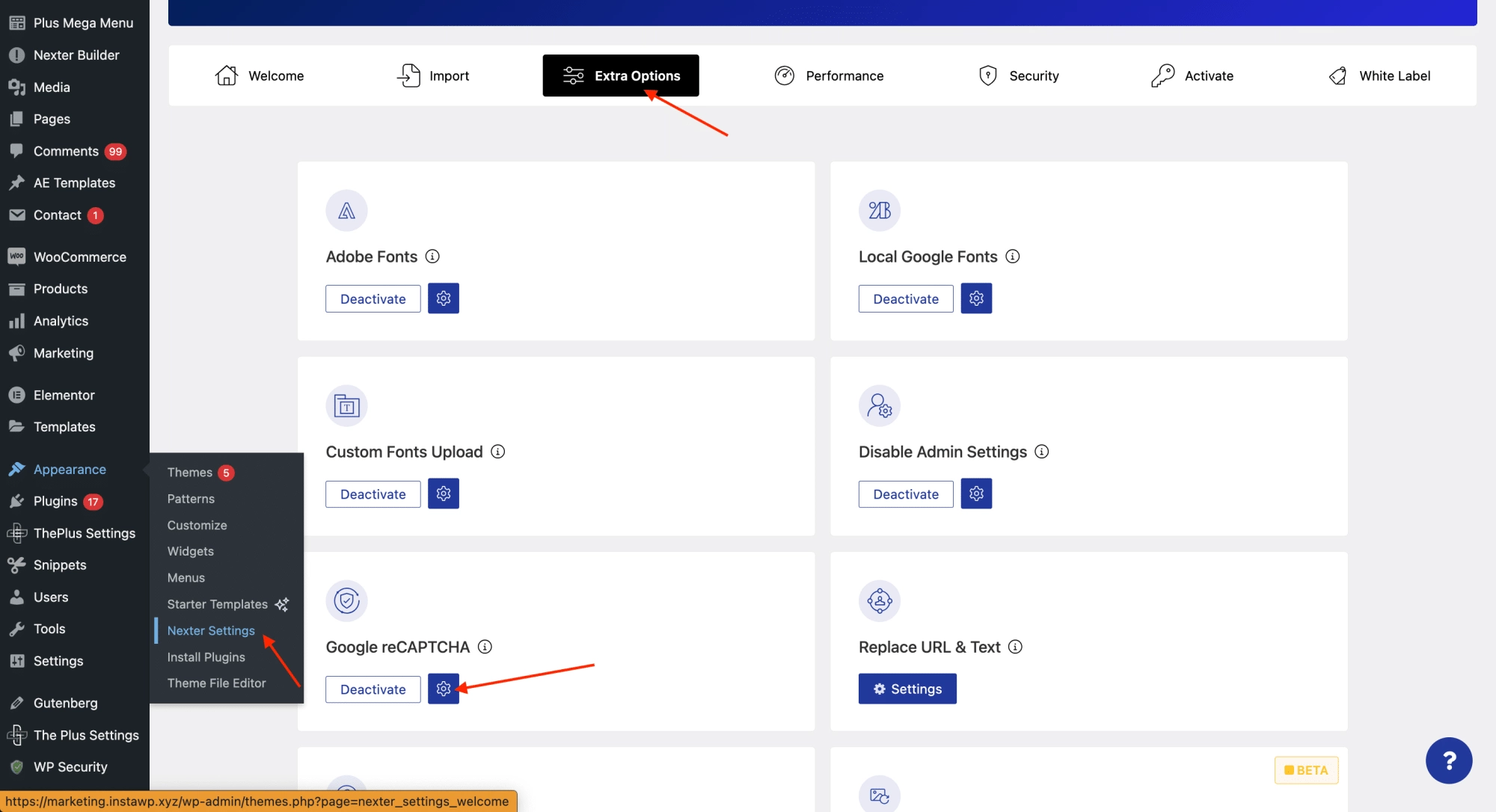
Task: Open Disable Admin Settings gear icon
Action: tap(976, 493)
